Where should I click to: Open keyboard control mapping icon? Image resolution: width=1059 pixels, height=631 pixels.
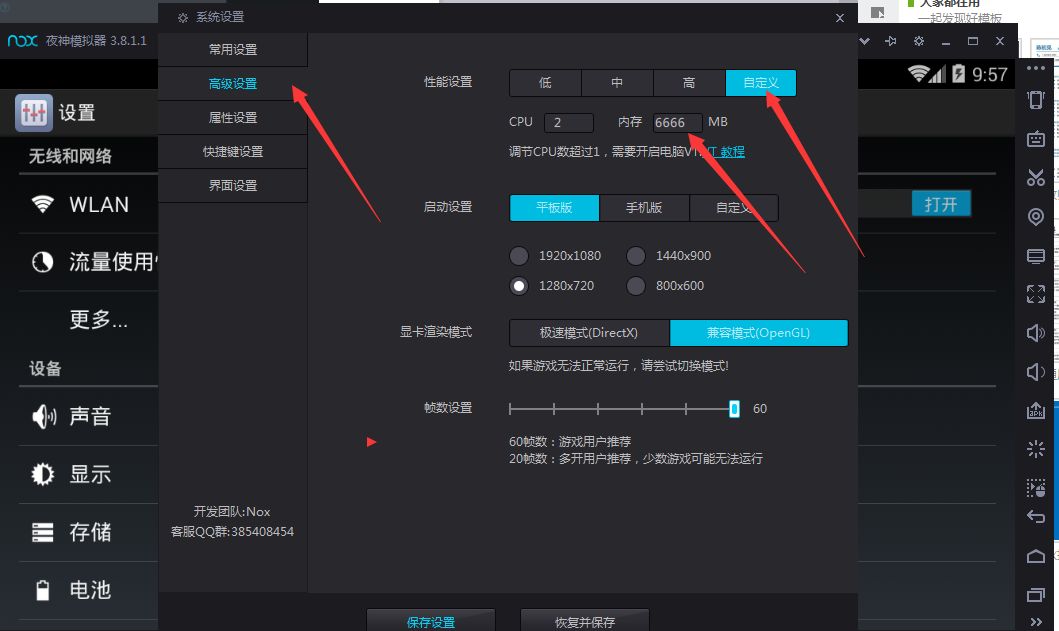coord(1035,139)
